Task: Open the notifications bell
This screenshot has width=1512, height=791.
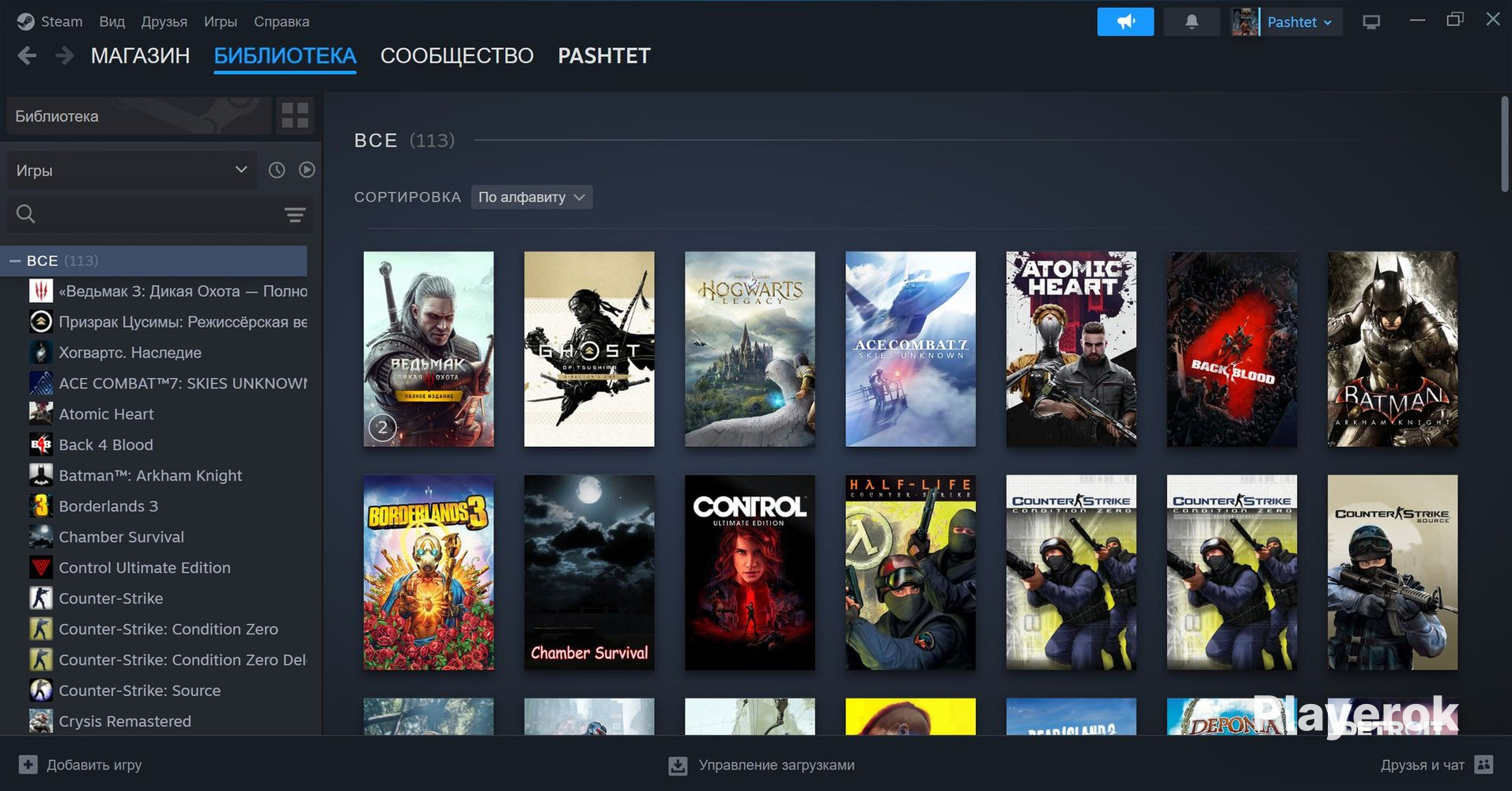Action: click(x=1191, y=21)
